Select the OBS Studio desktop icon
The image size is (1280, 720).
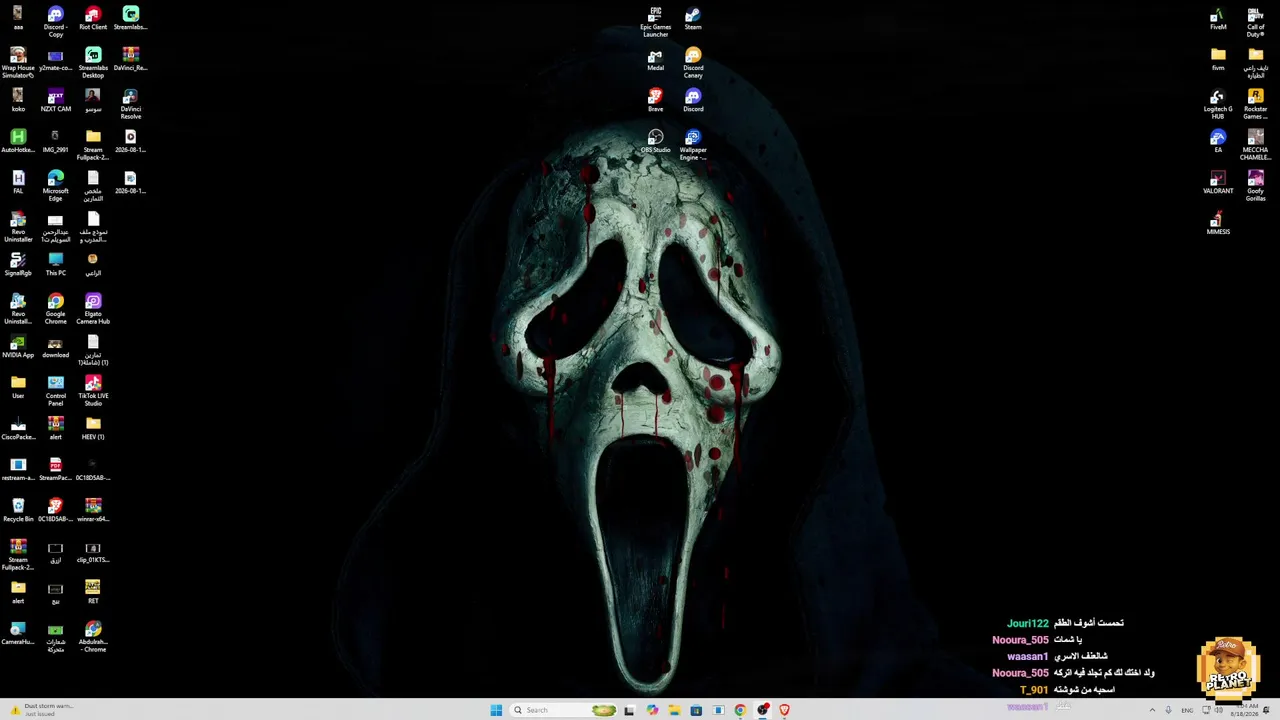click(656, 141)
